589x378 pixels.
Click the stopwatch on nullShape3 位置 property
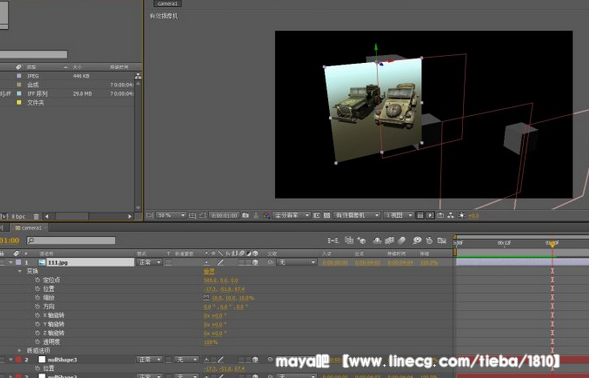[x=37, y=368]
